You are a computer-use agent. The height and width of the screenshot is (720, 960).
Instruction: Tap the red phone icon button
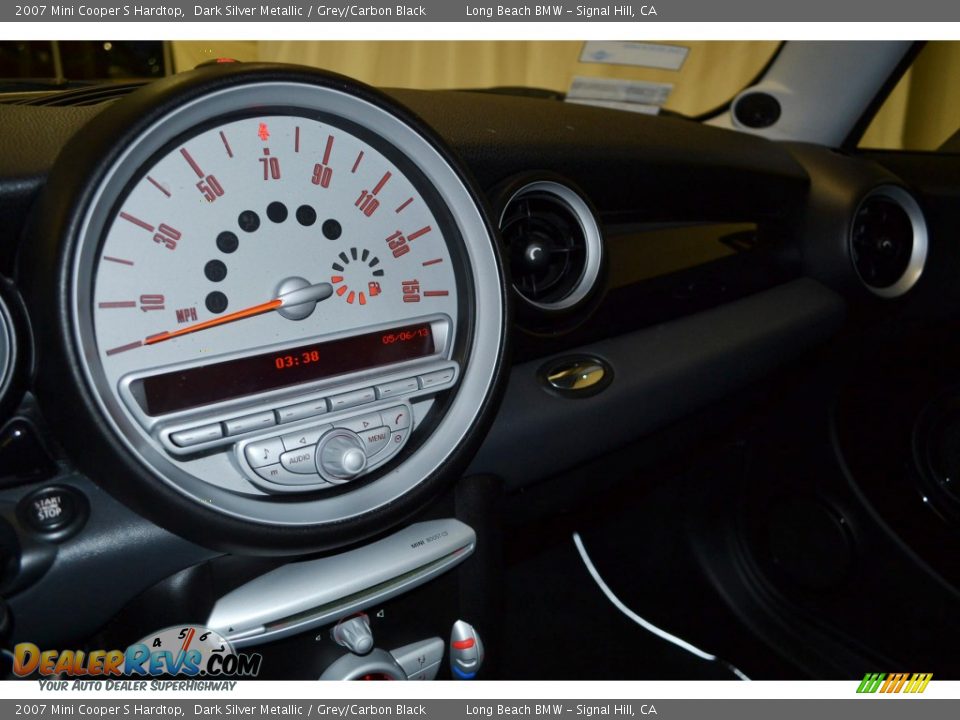pyautogui.click(x=399, y=419)
